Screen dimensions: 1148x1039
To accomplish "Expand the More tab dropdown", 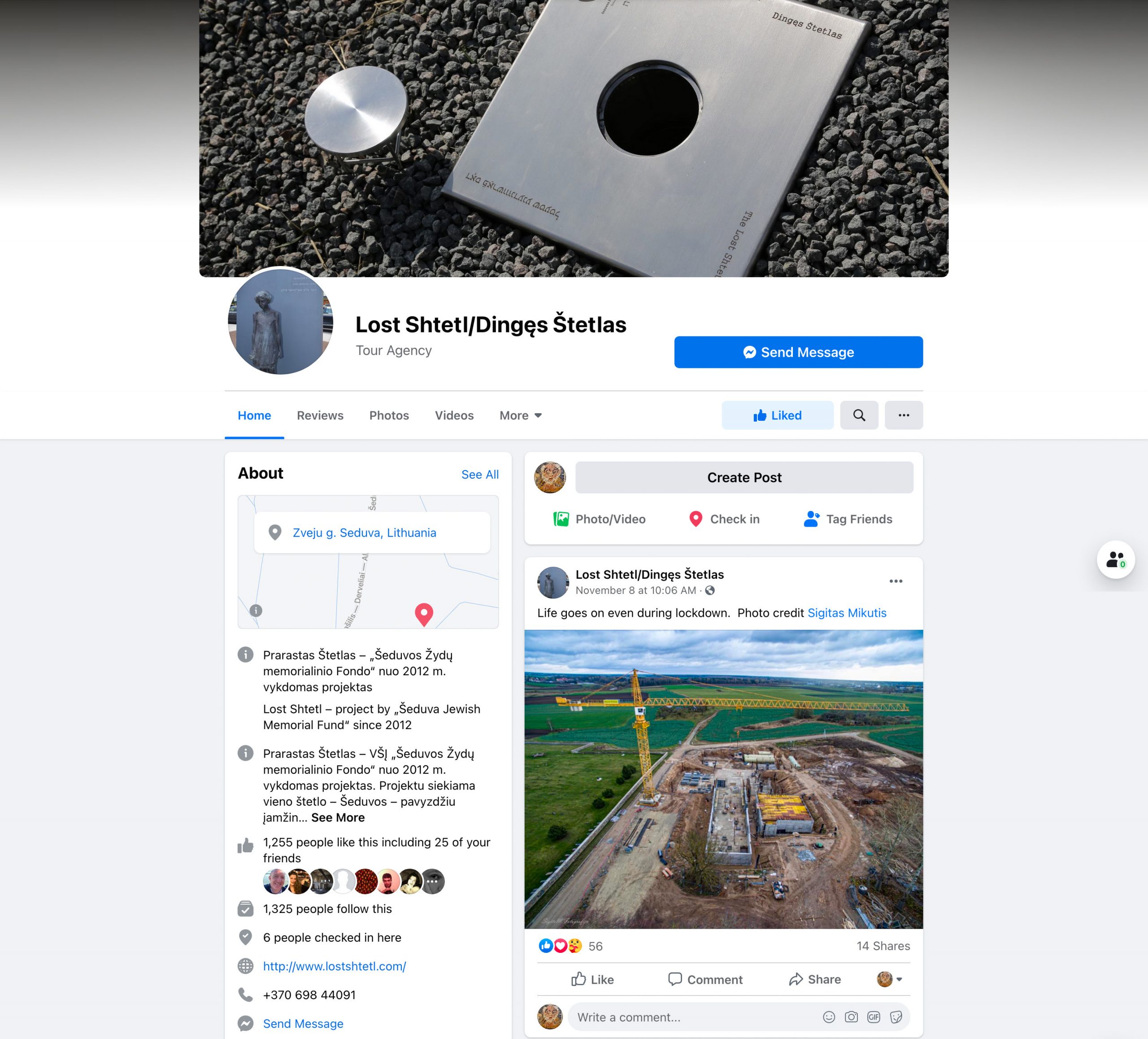I will coord(521,415).
